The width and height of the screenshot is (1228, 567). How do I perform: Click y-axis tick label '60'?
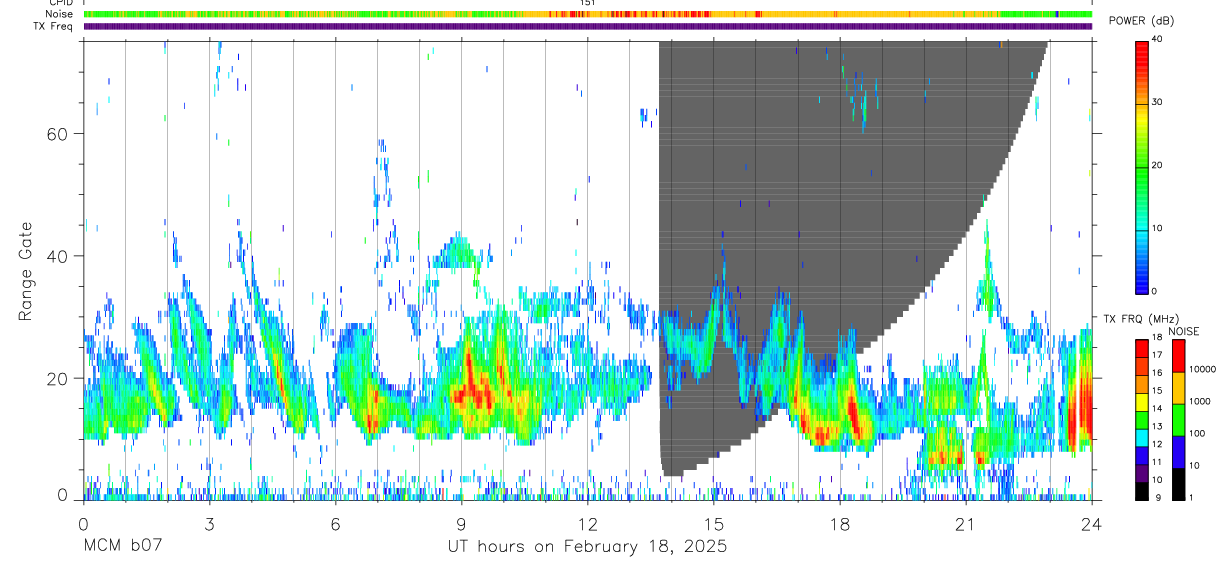click(x=57, y=134)
